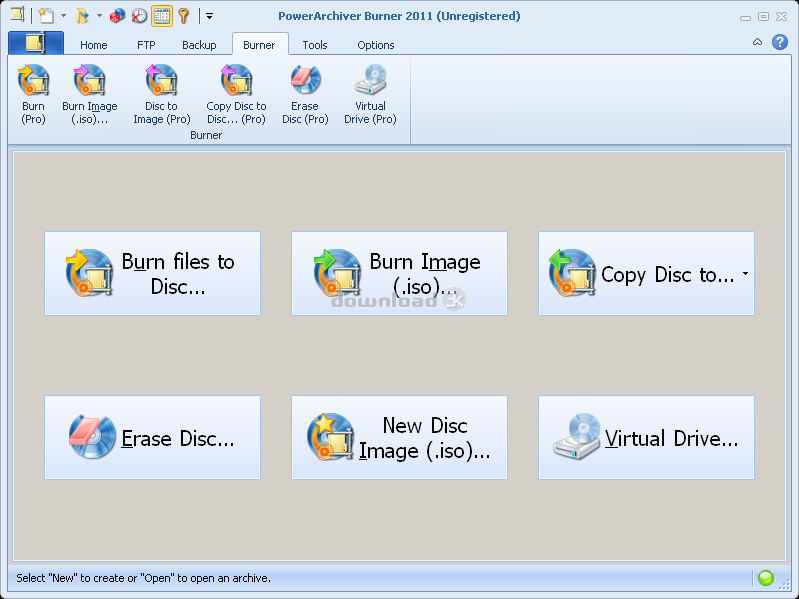Click the Burn files to Disc... button
Screen dimensions: 799x599
(152, 274)
